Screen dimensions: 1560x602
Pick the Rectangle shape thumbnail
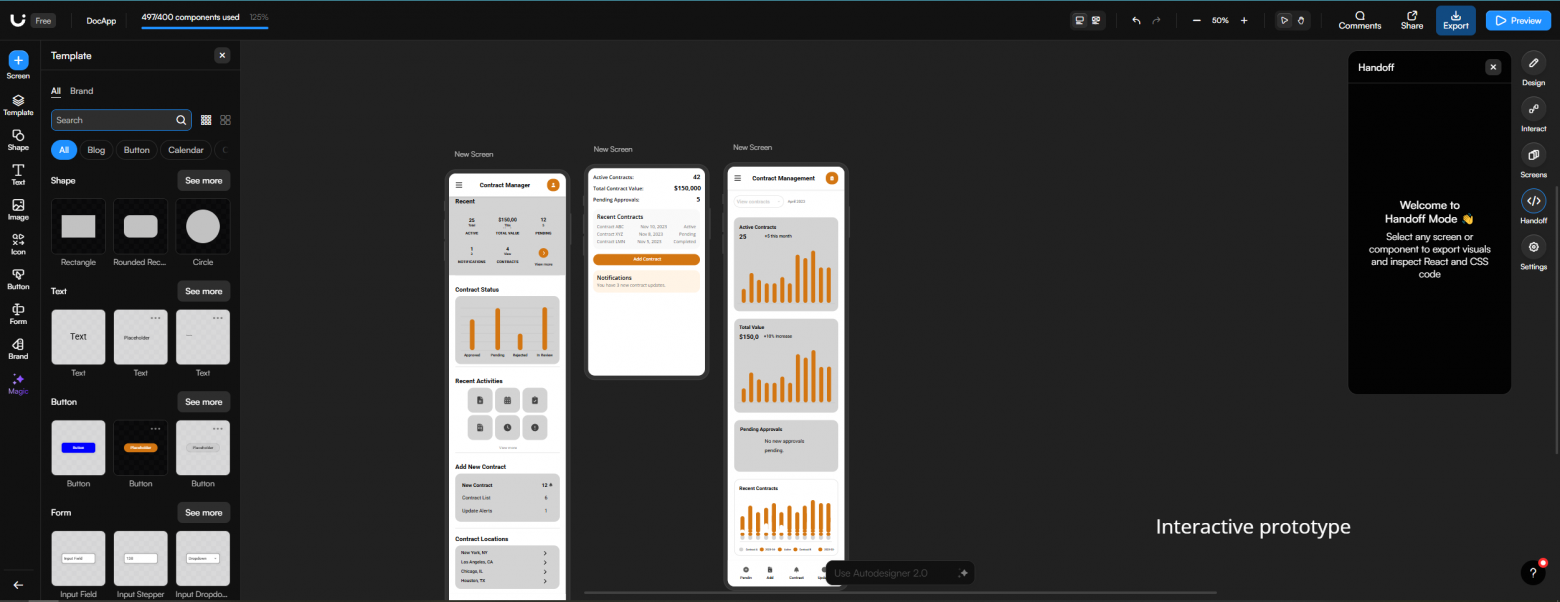click(78, 226)
